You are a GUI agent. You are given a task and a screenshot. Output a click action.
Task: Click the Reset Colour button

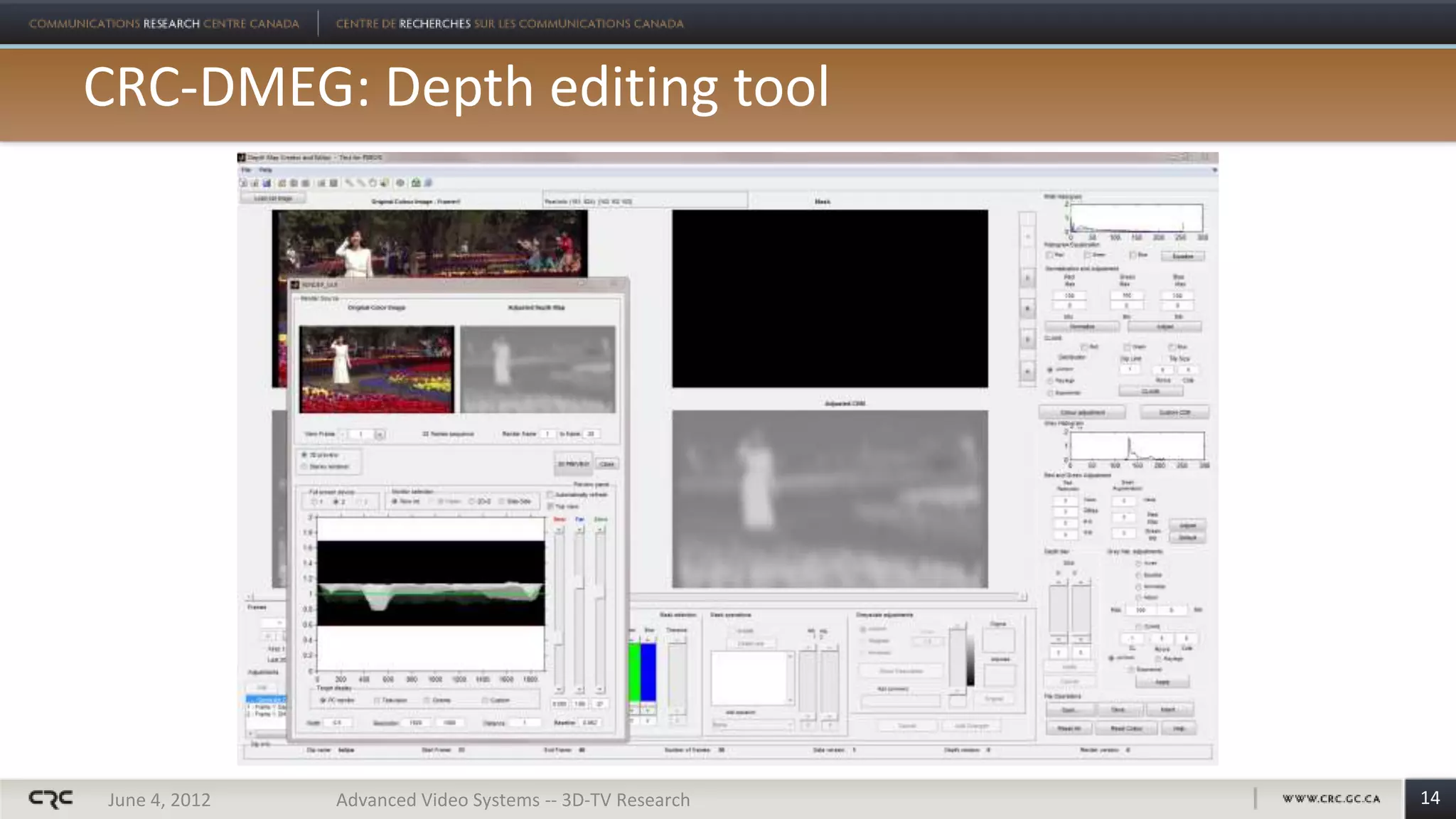pyautogui.click(x=1126, y=729)
